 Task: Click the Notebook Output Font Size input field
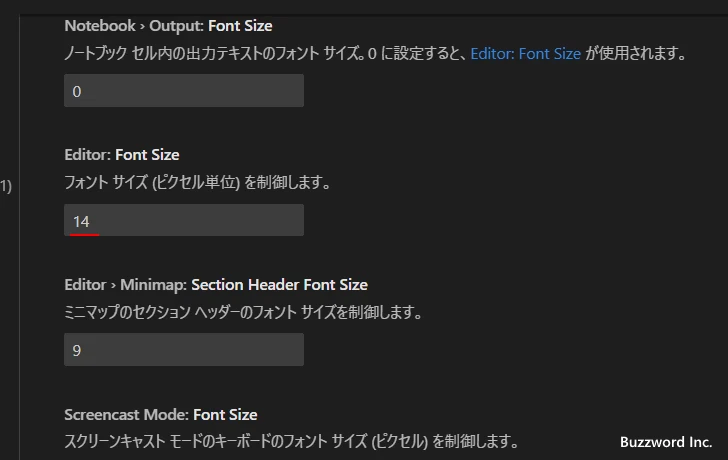184,91
